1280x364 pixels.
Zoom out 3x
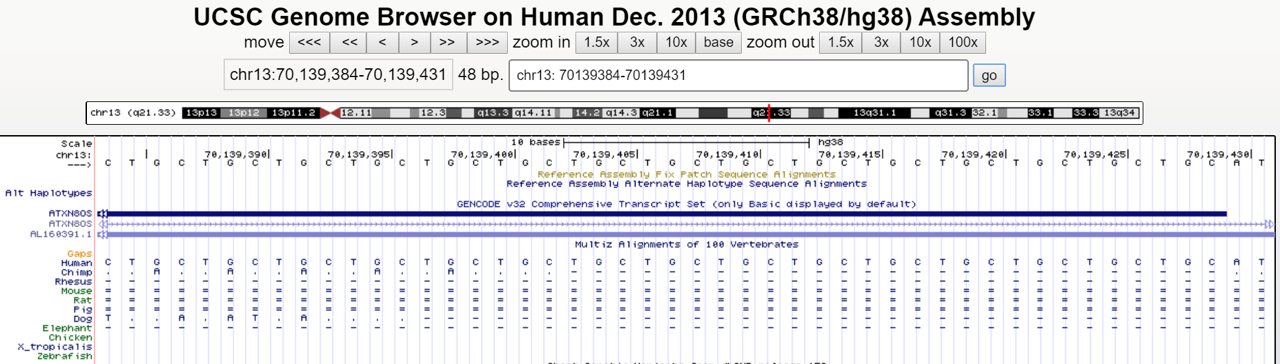pyautogui.click(x=881, y=42)
